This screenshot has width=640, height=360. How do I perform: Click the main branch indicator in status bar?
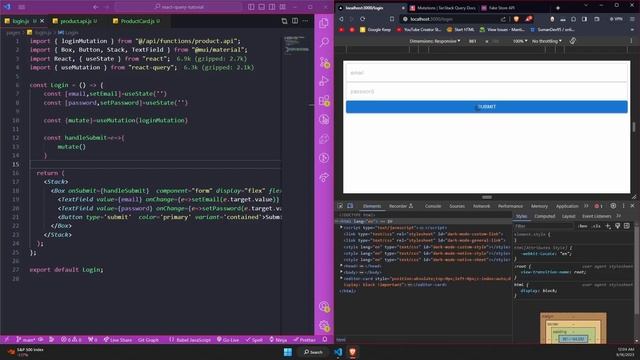(x=25, y=340)
